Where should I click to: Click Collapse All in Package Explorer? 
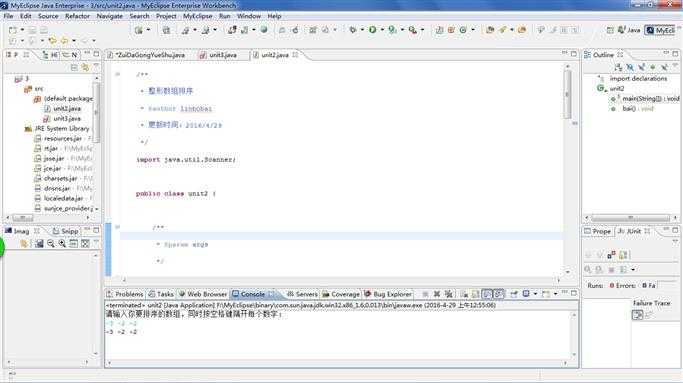point(74,67)
